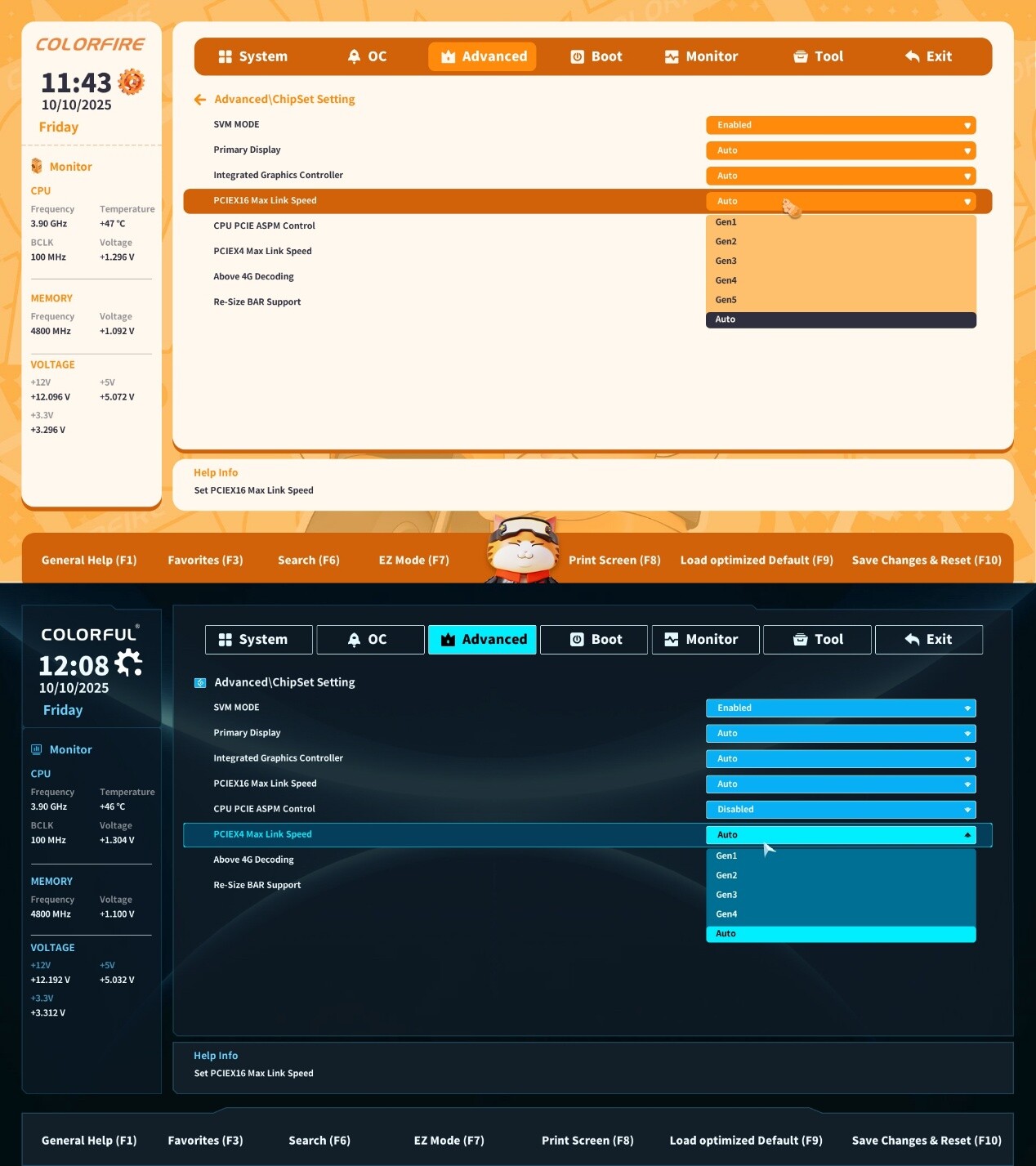Switch to the OC tab in the orange BIOS
This screenshot has height=1166, width=1036.
(x=367, y=56)
